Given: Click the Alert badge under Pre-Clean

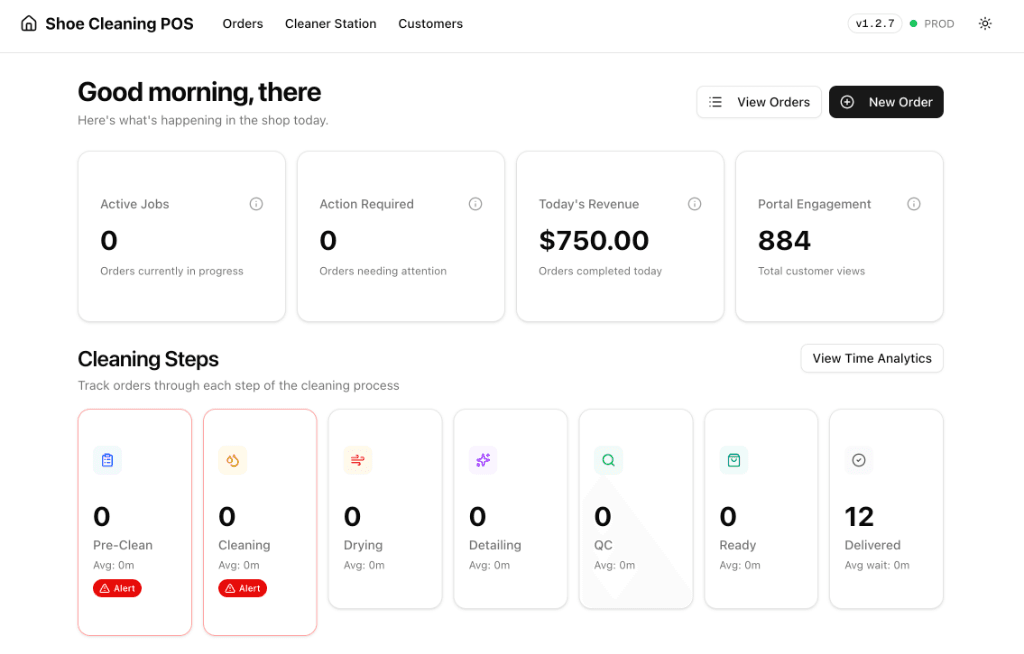Looking at the screenshot, I should (117, 588).
